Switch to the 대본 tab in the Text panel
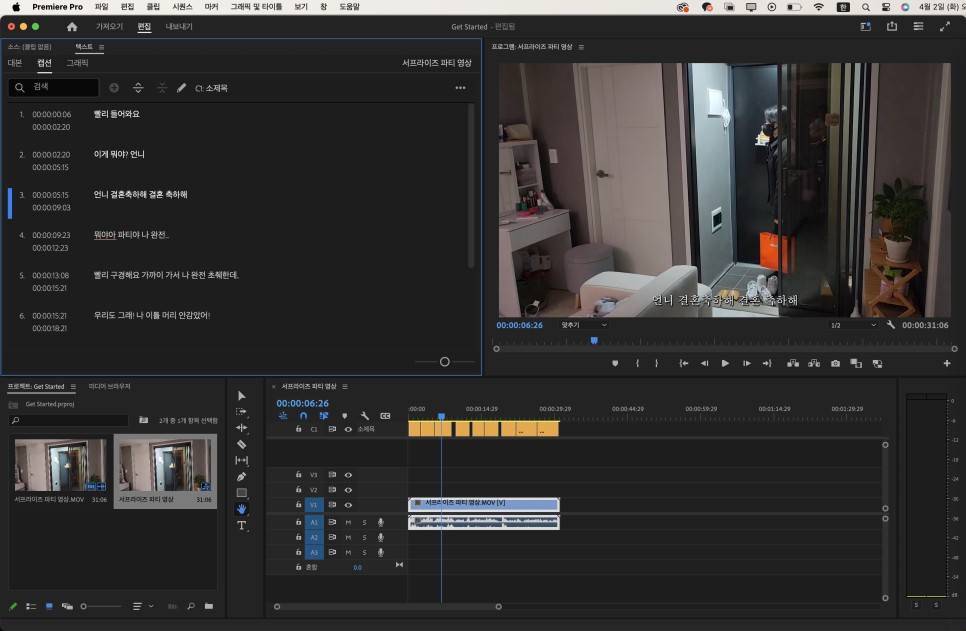 [x=15, y=63]
